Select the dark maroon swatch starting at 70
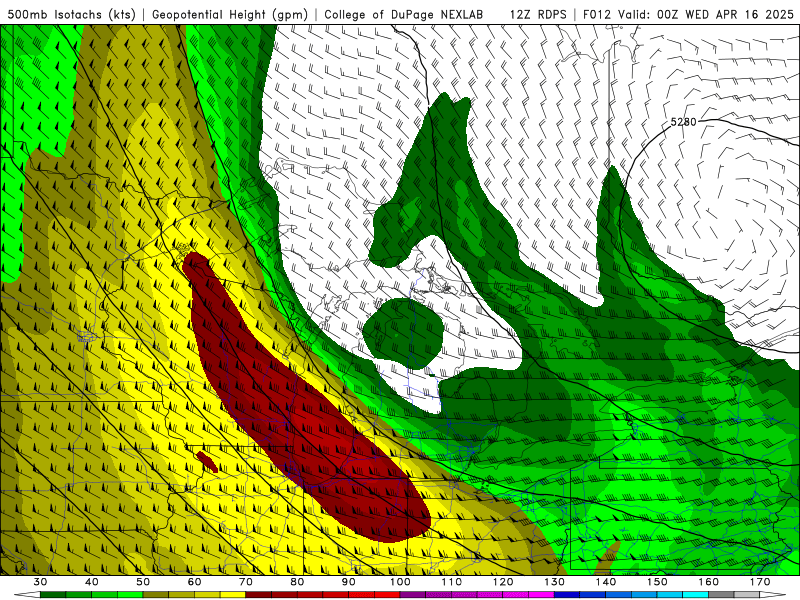The image size is (800, 600). click(x=259, y=595)
